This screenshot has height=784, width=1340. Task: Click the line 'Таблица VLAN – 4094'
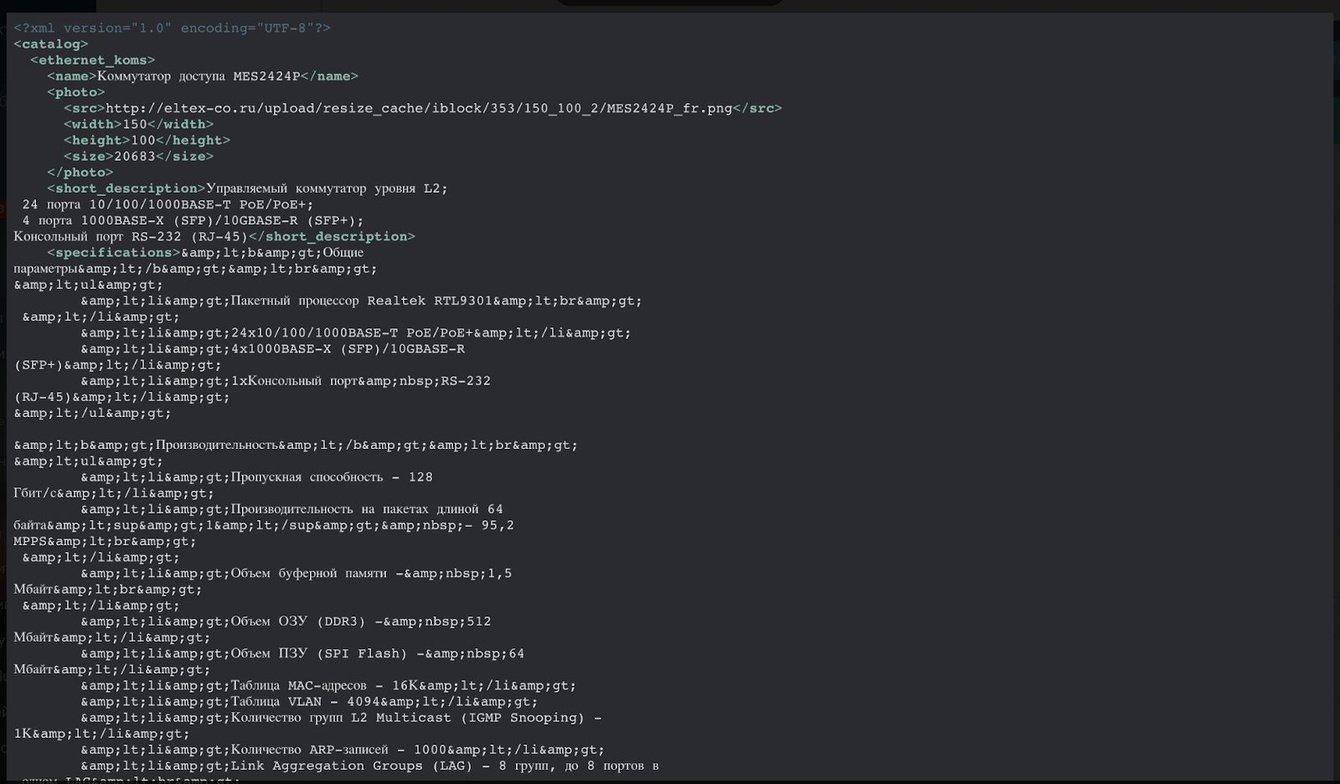click(x=306, y=701)
